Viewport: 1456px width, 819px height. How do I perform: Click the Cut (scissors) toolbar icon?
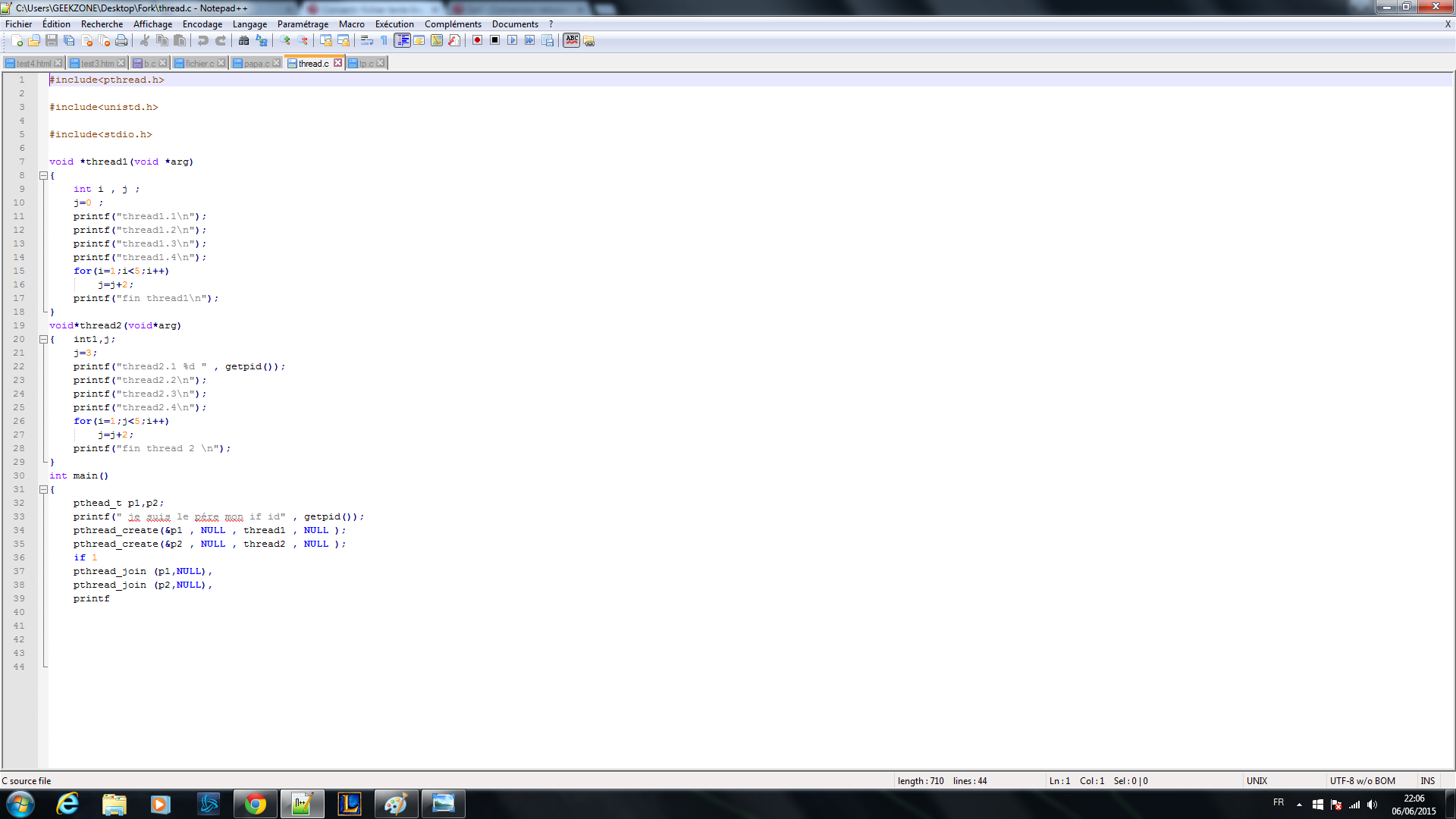(144, 41)
